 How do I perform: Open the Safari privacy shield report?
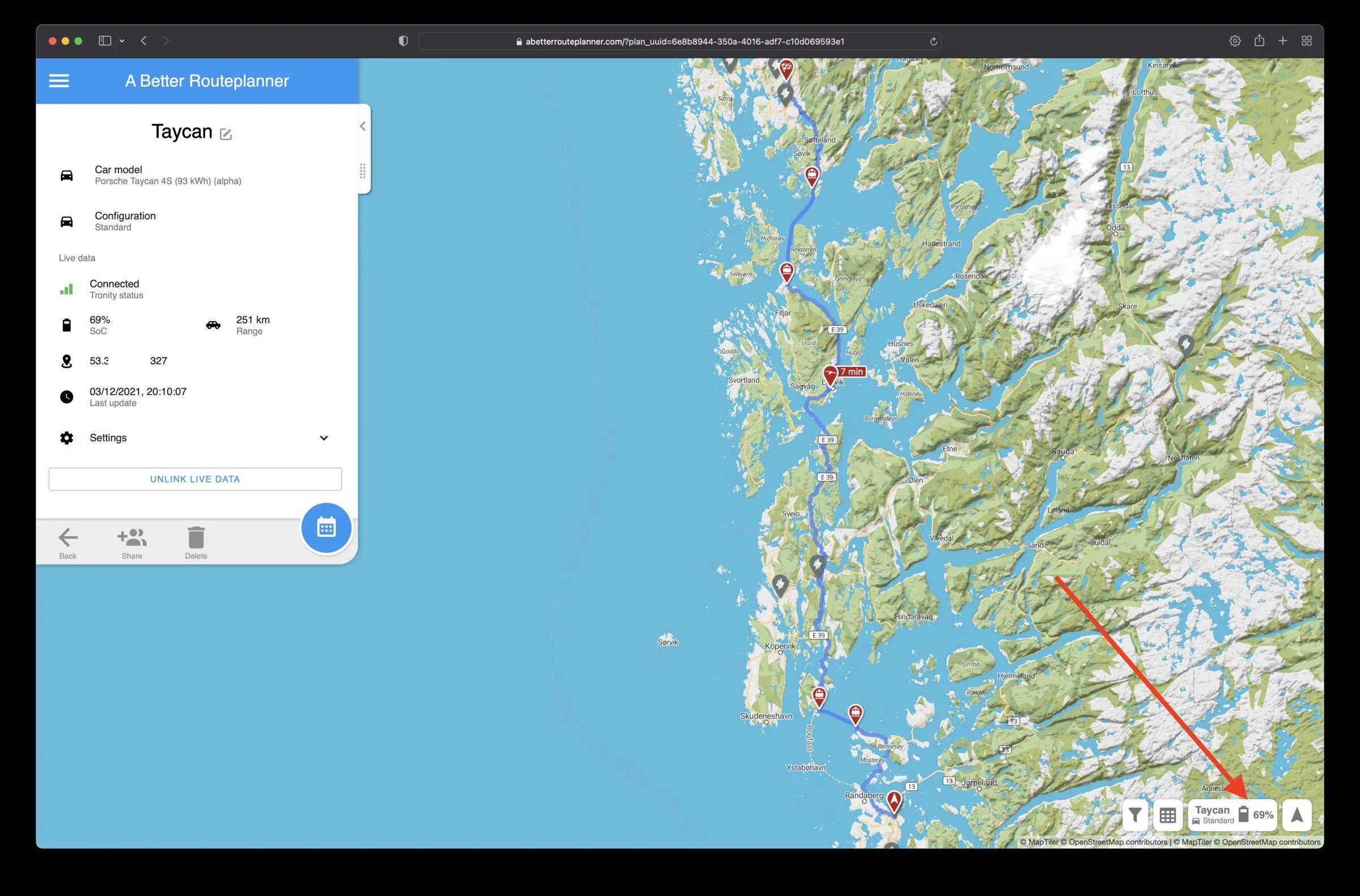click(403, 41)
